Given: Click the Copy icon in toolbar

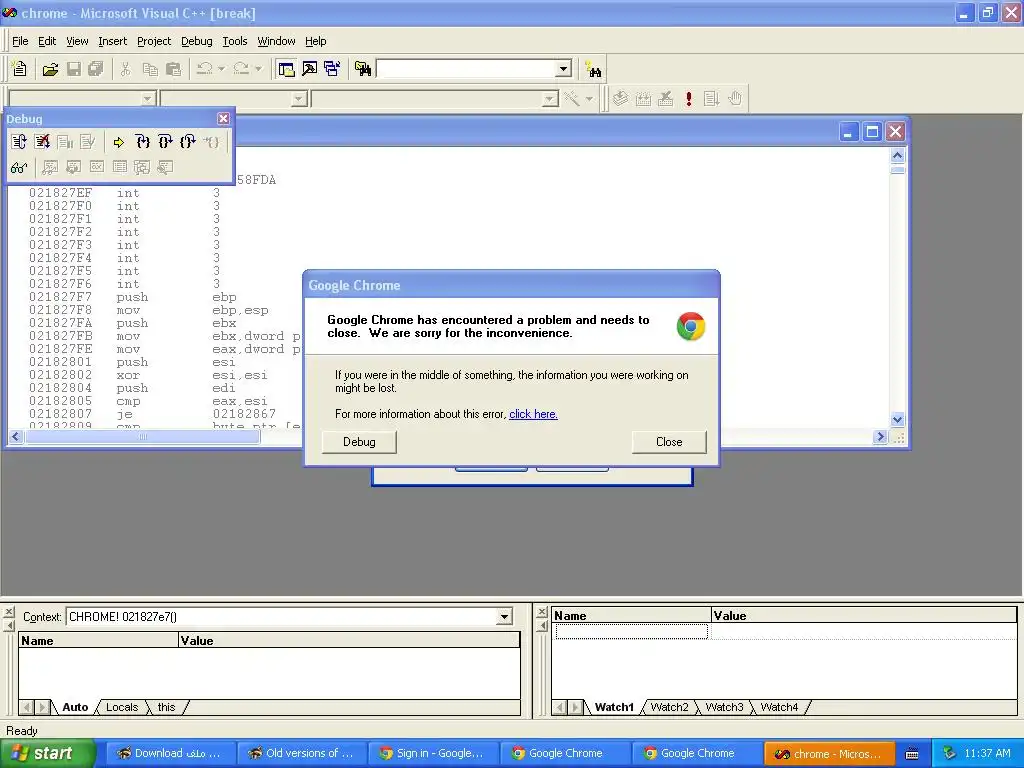Looking at the screenshot, I should point(150,69).
